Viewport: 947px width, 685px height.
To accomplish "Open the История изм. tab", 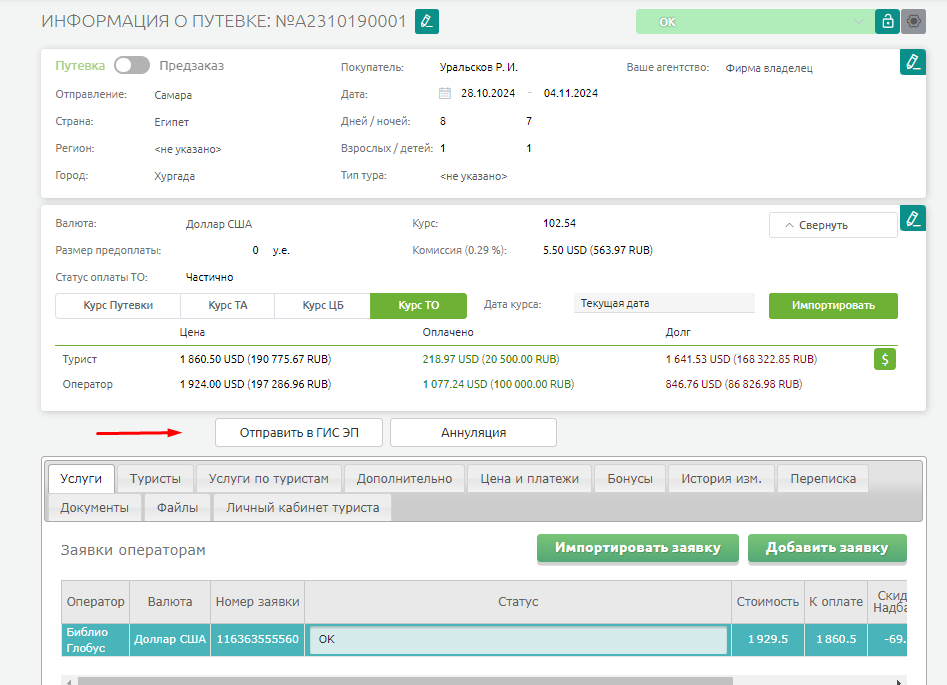I will point(721,478).
